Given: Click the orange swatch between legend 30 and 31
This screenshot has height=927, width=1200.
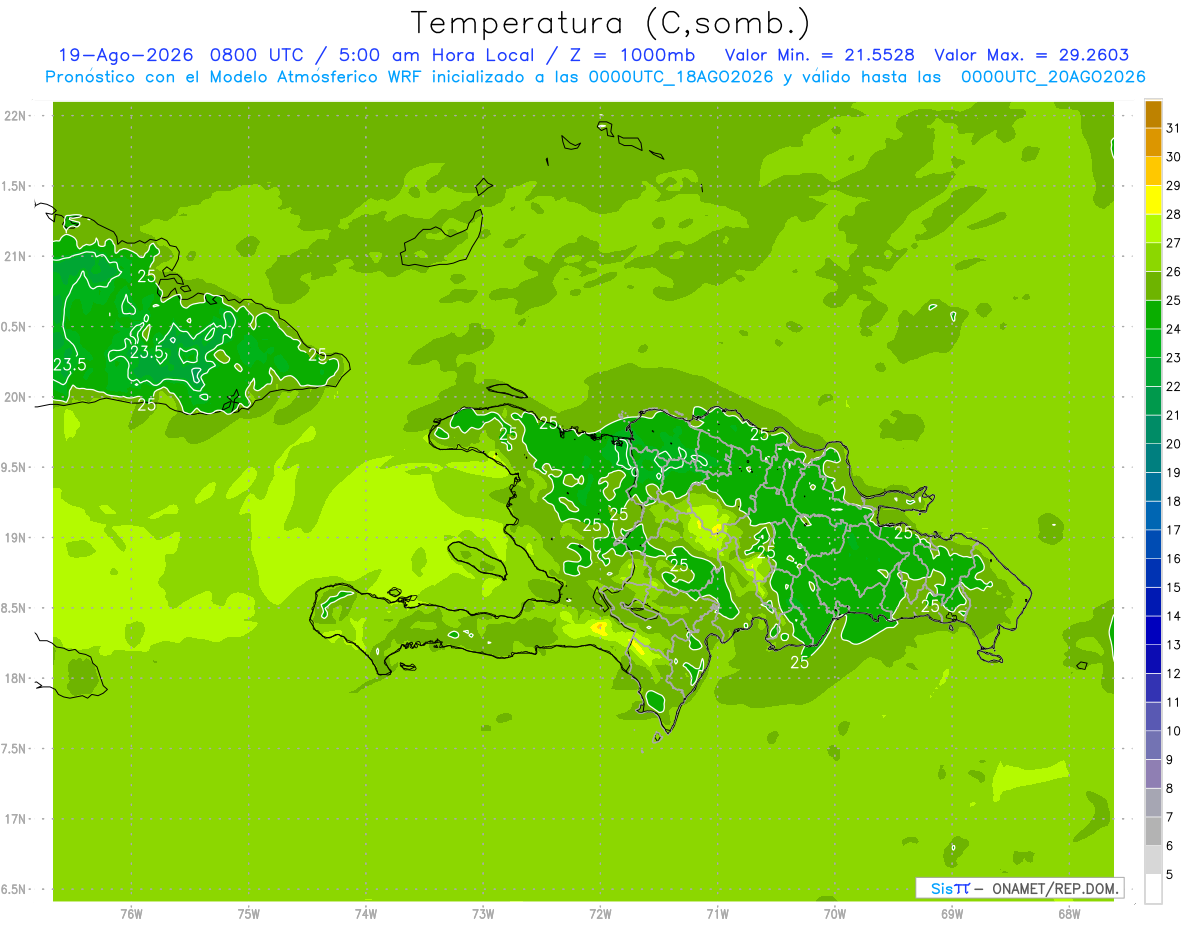Looking at the screenshot, I should pyautogui.click(x=1153, y=143).
